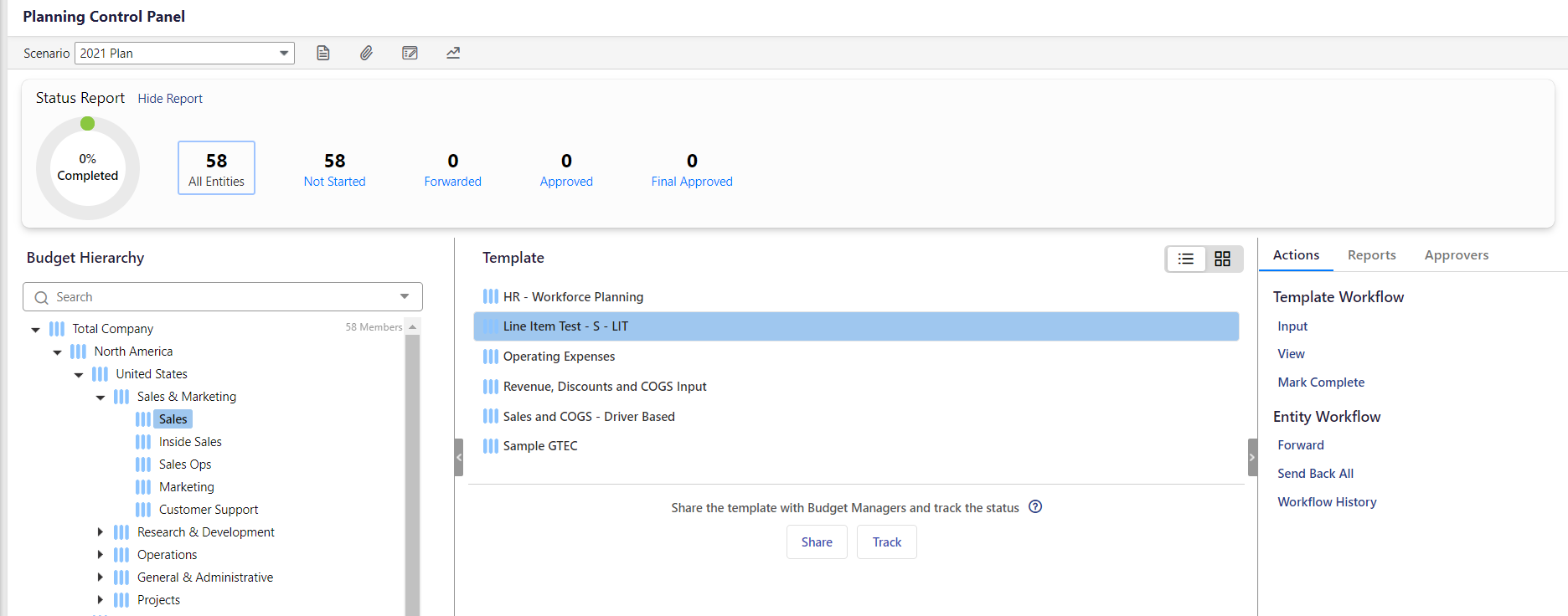This screenshot has height=616, width=1568.
Task: Click help icon beside share description
Action: [x=1035, y=506]
